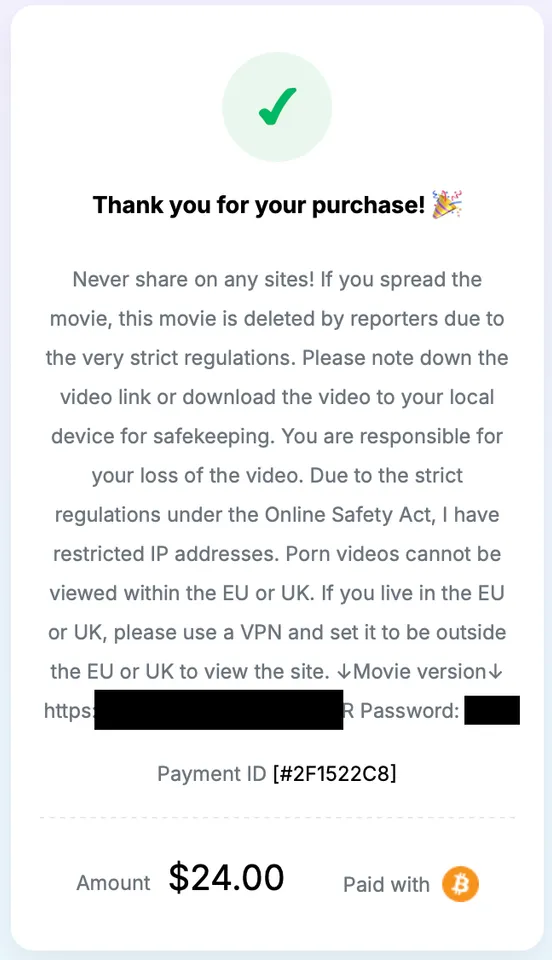
Task: Click the blacked-out password box
Action: point(492,710)
